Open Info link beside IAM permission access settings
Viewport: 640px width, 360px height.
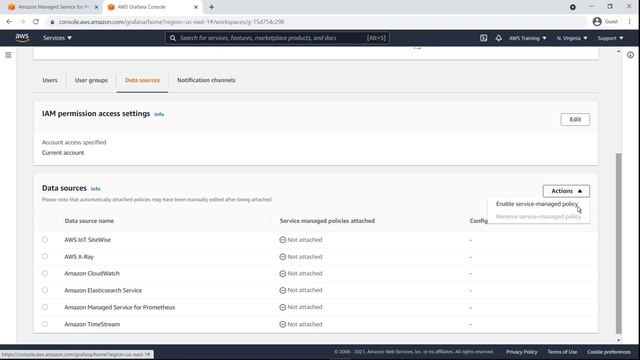[159, 114]
